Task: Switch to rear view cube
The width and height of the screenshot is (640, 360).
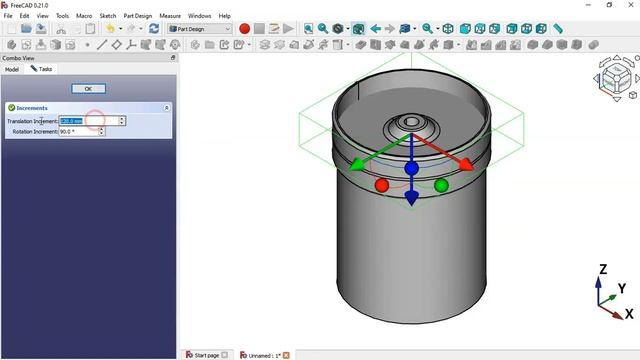Action: click(x=511, y=29)
